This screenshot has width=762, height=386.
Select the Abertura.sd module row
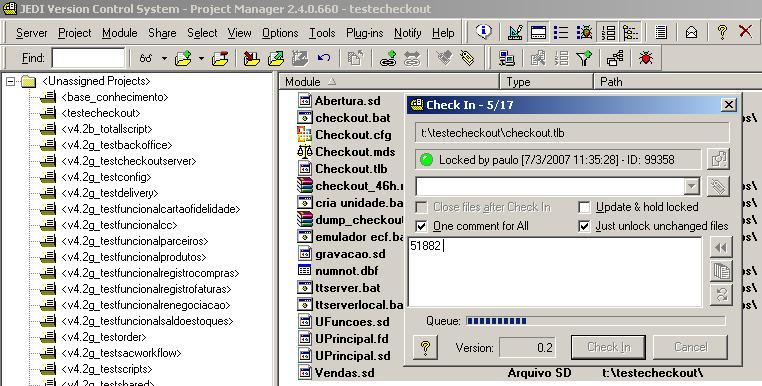tap(347, 101)
